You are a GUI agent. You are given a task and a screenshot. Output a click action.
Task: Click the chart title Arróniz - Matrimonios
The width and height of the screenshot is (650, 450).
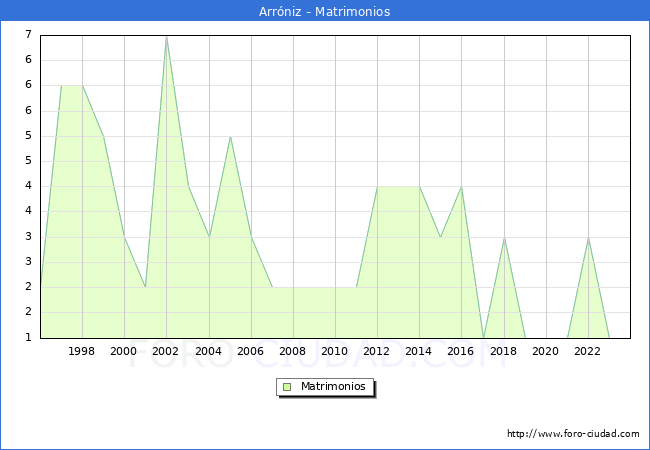pos(325,12)
